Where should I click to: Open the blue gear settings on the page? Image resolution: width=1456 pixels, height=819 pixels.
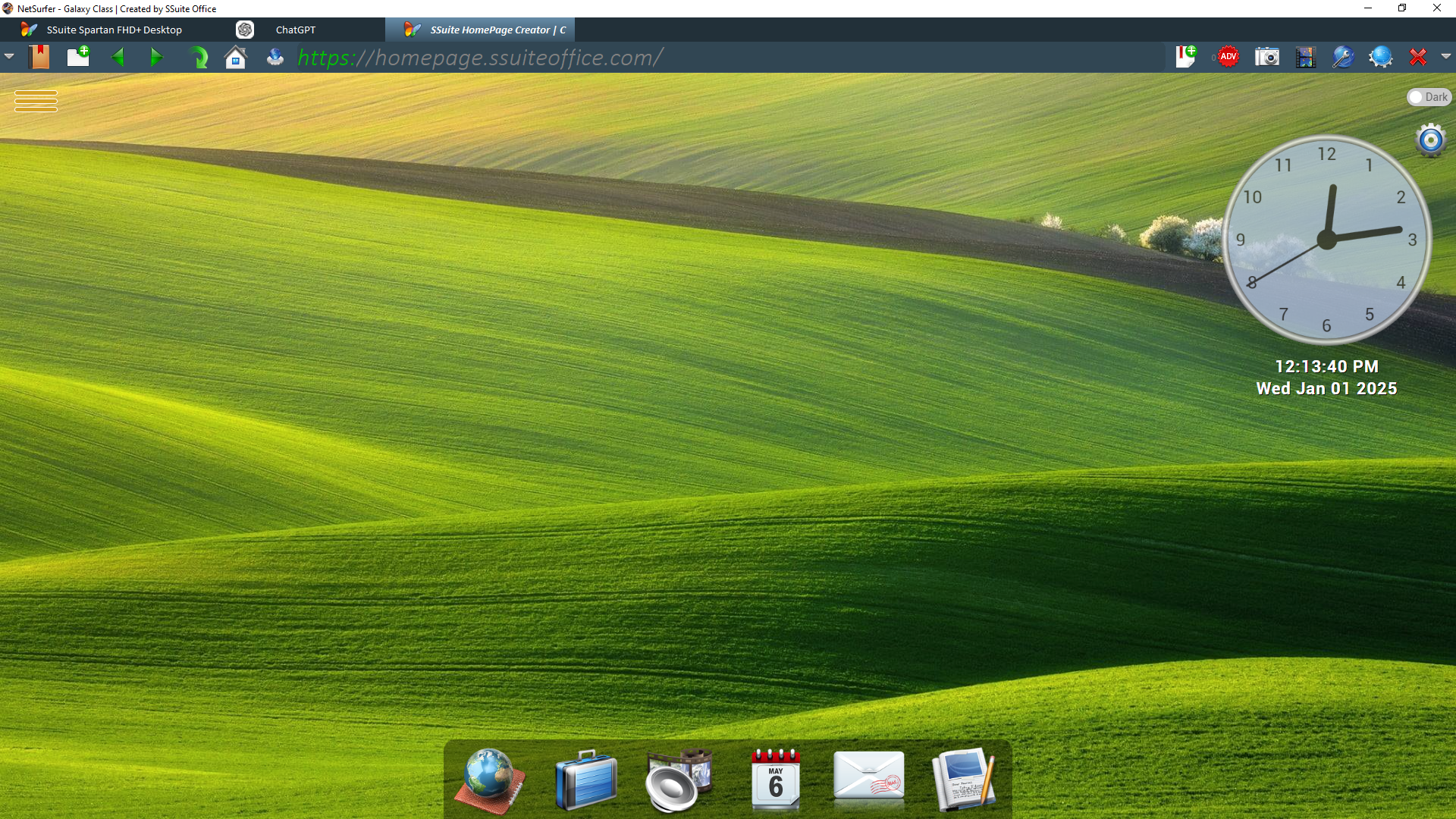1431,140
